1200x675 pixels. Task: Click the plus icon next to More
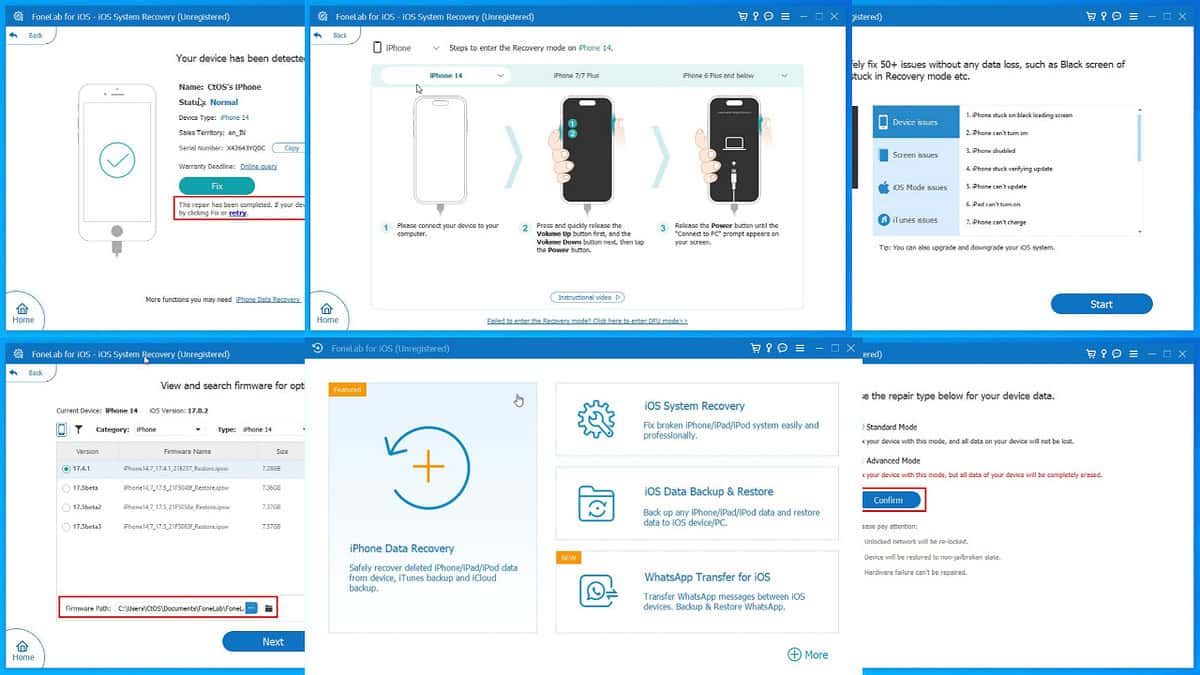tap(794, 654)
